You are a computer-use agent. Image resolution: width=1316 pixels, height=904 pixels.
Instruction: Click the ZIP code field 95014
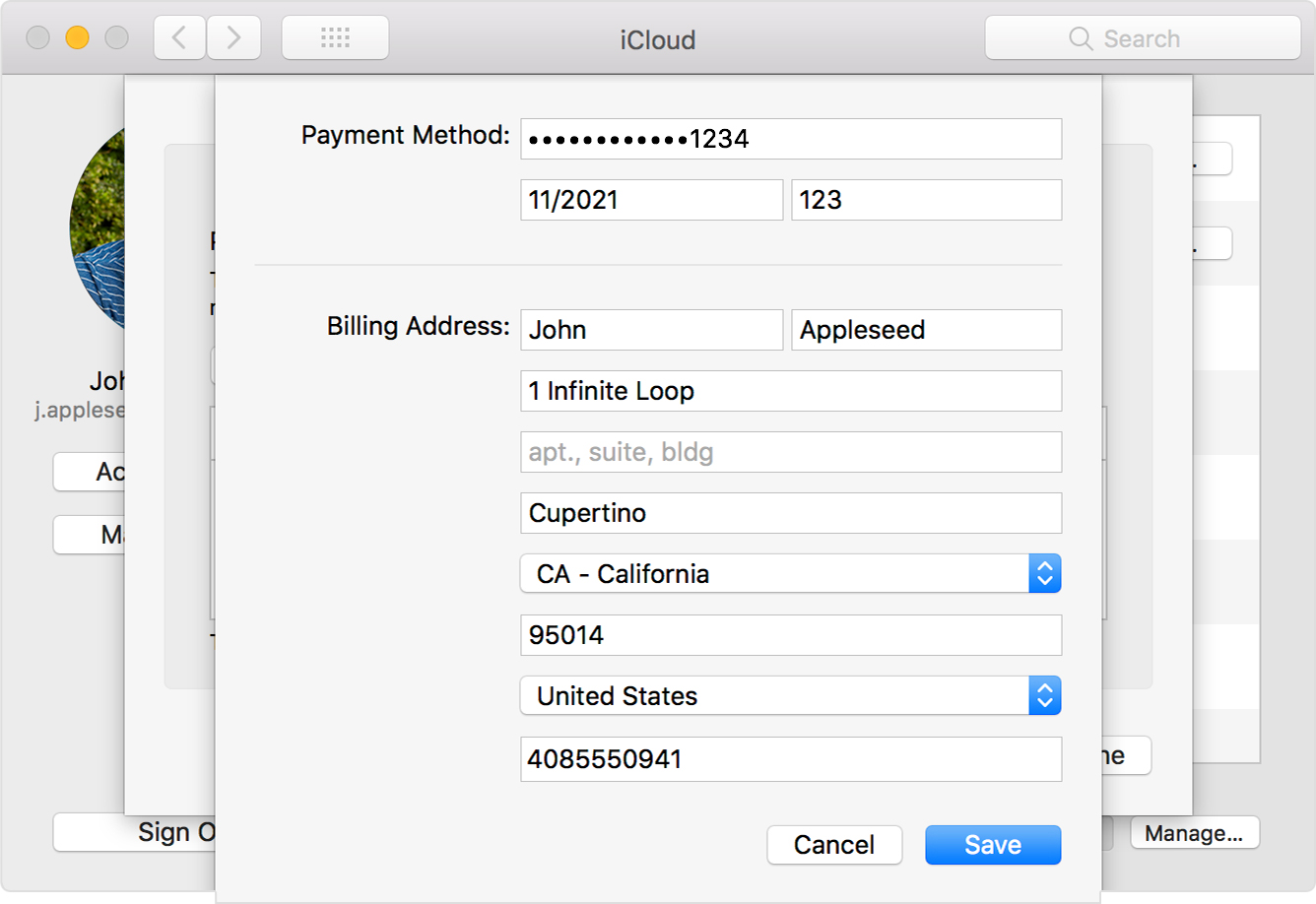[791, 635]
